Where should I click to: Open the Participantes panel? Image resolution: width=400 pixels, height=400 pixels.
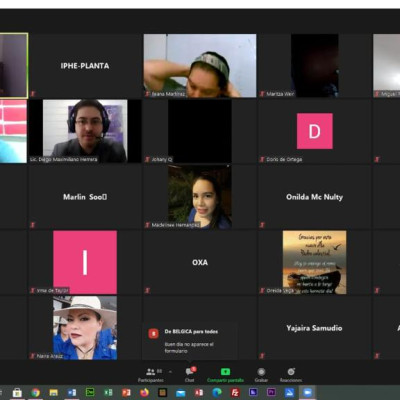coord(151,375)
